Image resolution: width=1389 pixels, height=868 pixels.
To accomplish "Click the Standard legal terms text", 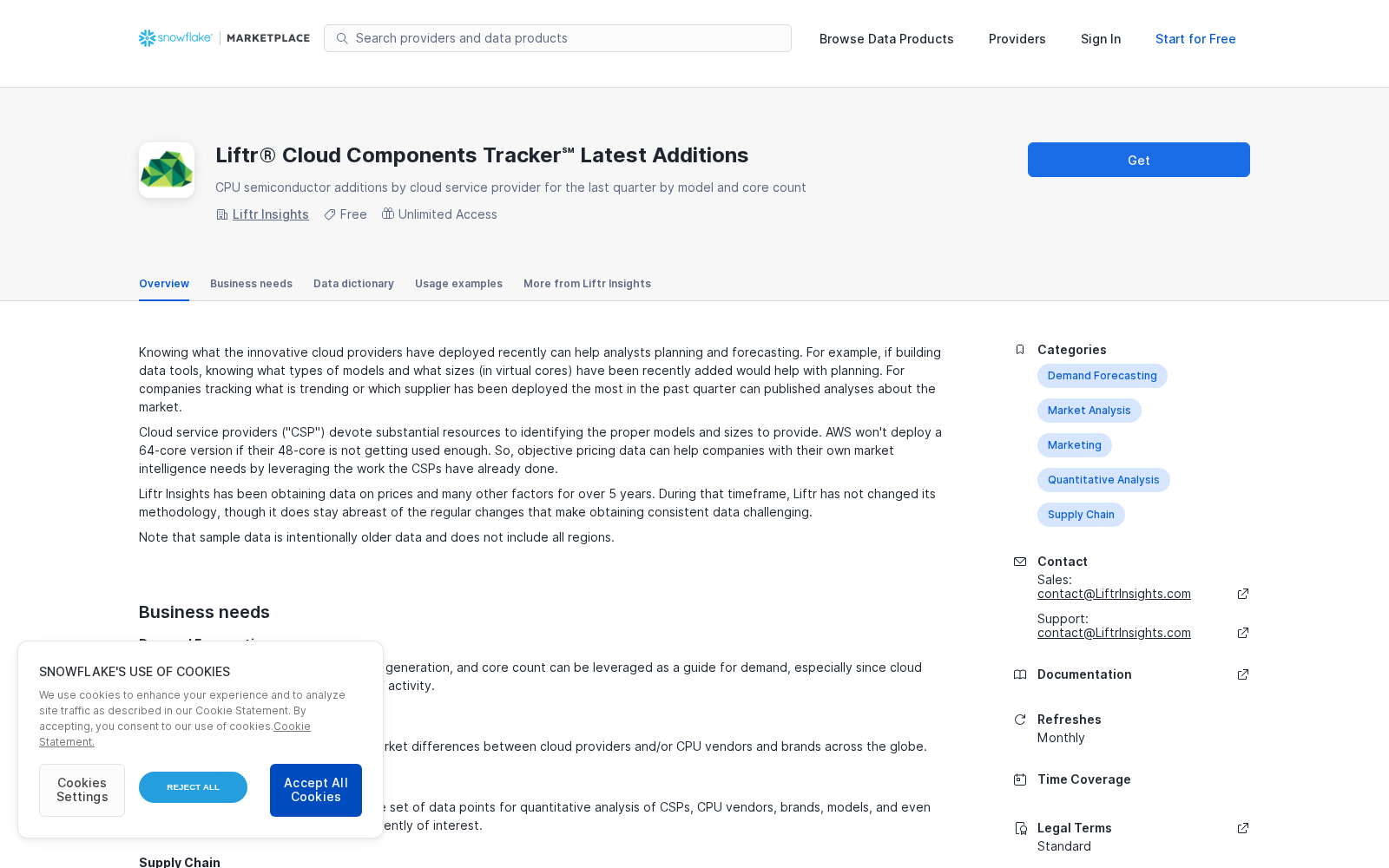I will (x=1064, y=846).
